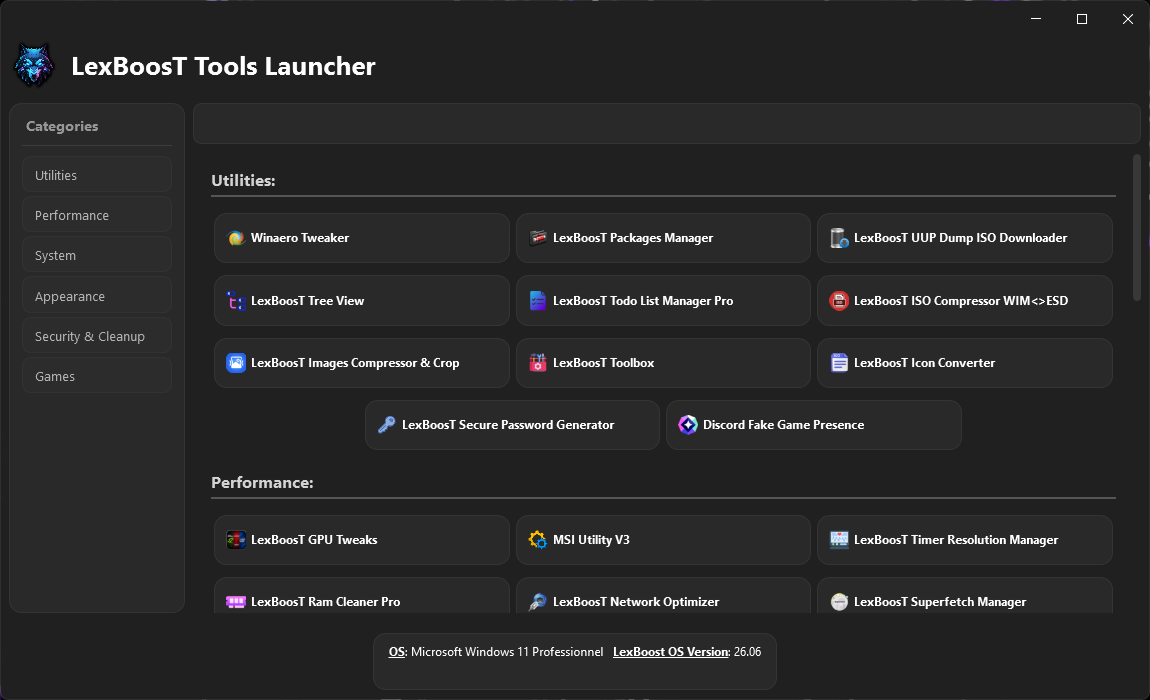
Task: Launch Winaero Tweaker
Action: [362, 238]
